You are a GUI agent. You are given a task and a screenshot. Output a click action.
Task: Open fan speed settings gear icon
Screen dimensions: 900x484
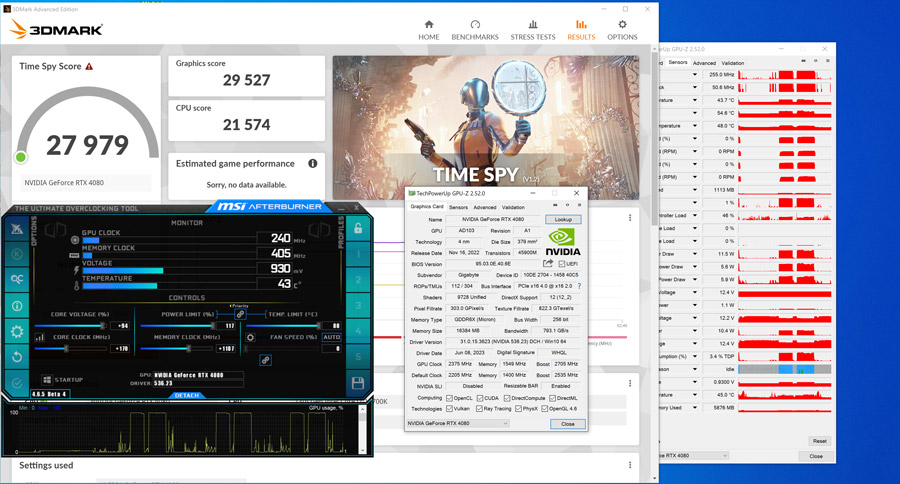pyautogui.click(x=250, y=338)
